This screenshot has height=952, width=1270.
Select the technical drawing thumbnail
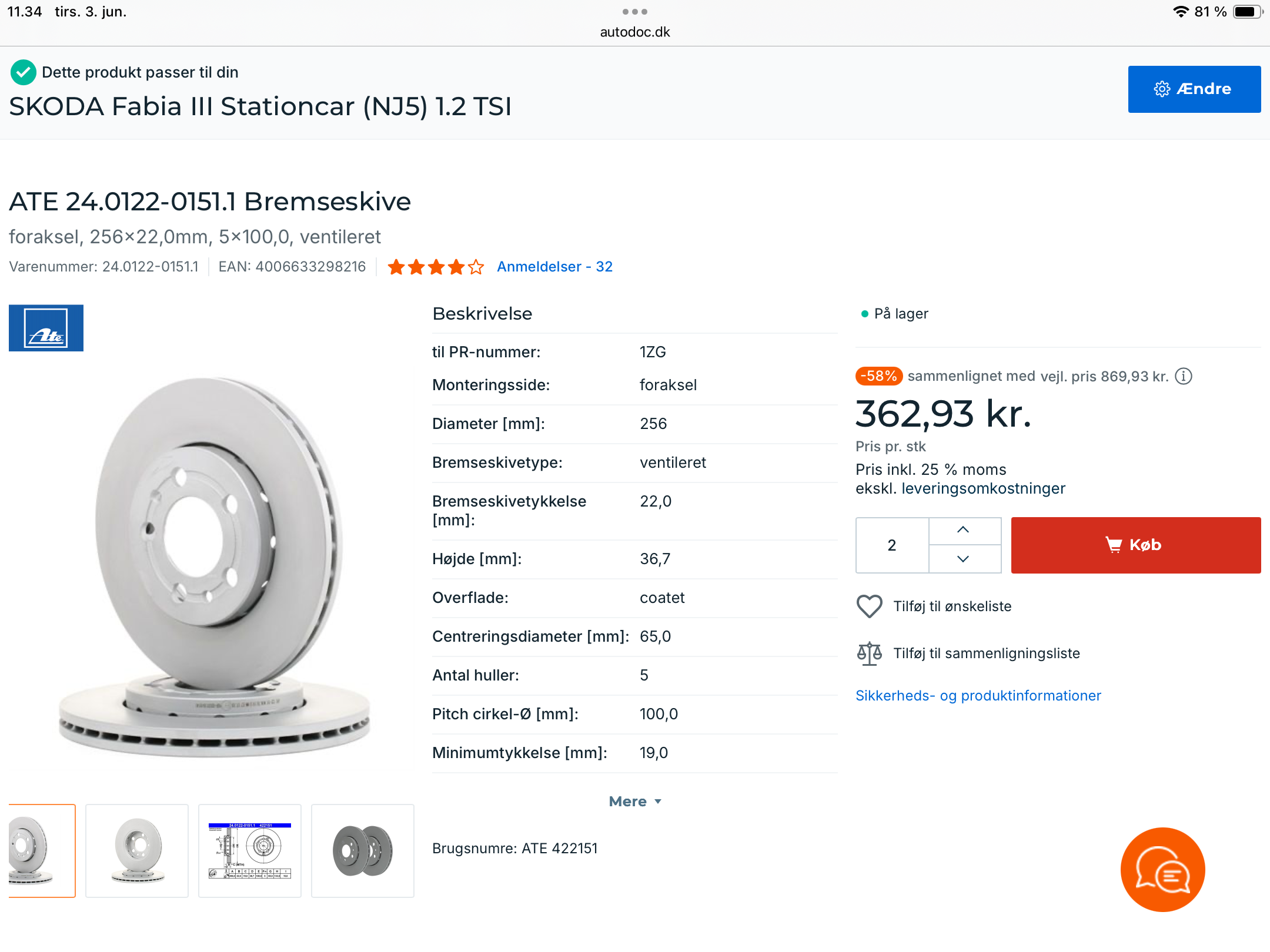(250, 850)
